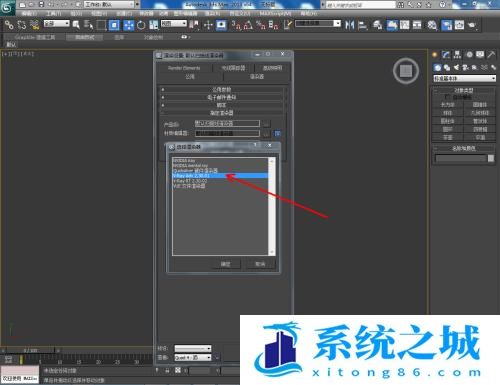This screenshot has height=385, width=500.
Task: Click the Render Production teapot icon
Action: 472,25
